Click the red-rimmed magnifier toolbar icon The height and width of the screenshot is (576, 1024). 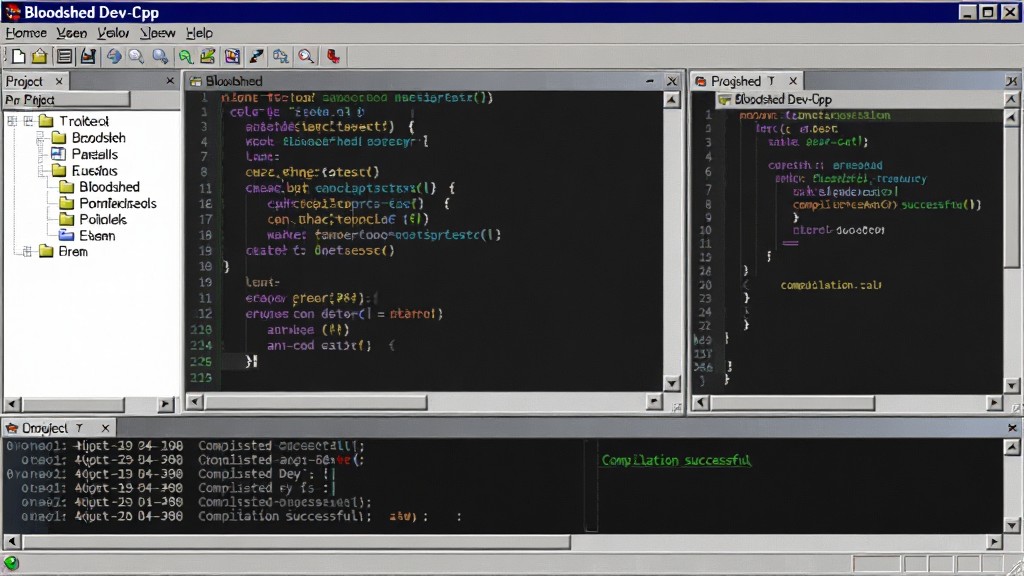306,56
